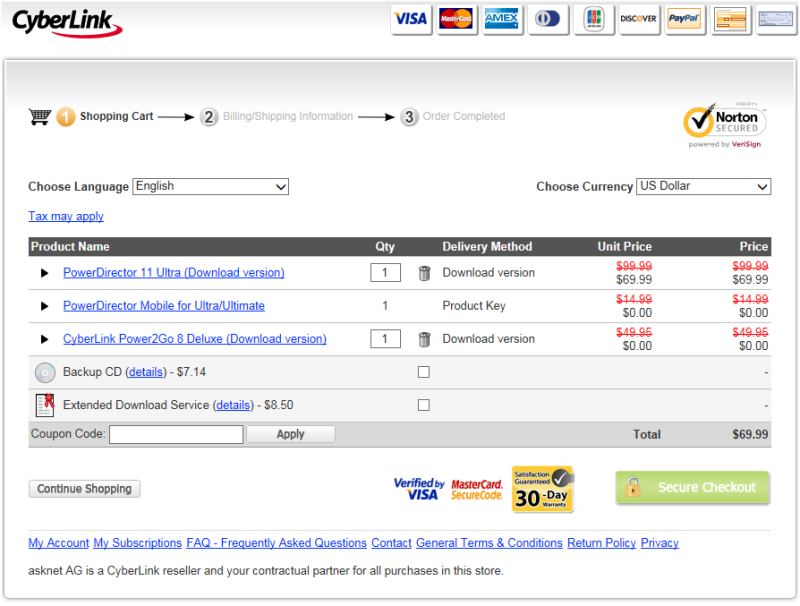Viewport: 800px width, 606px height.
Task: Open the Tax may apply link
Action: (x=66, y=216)
